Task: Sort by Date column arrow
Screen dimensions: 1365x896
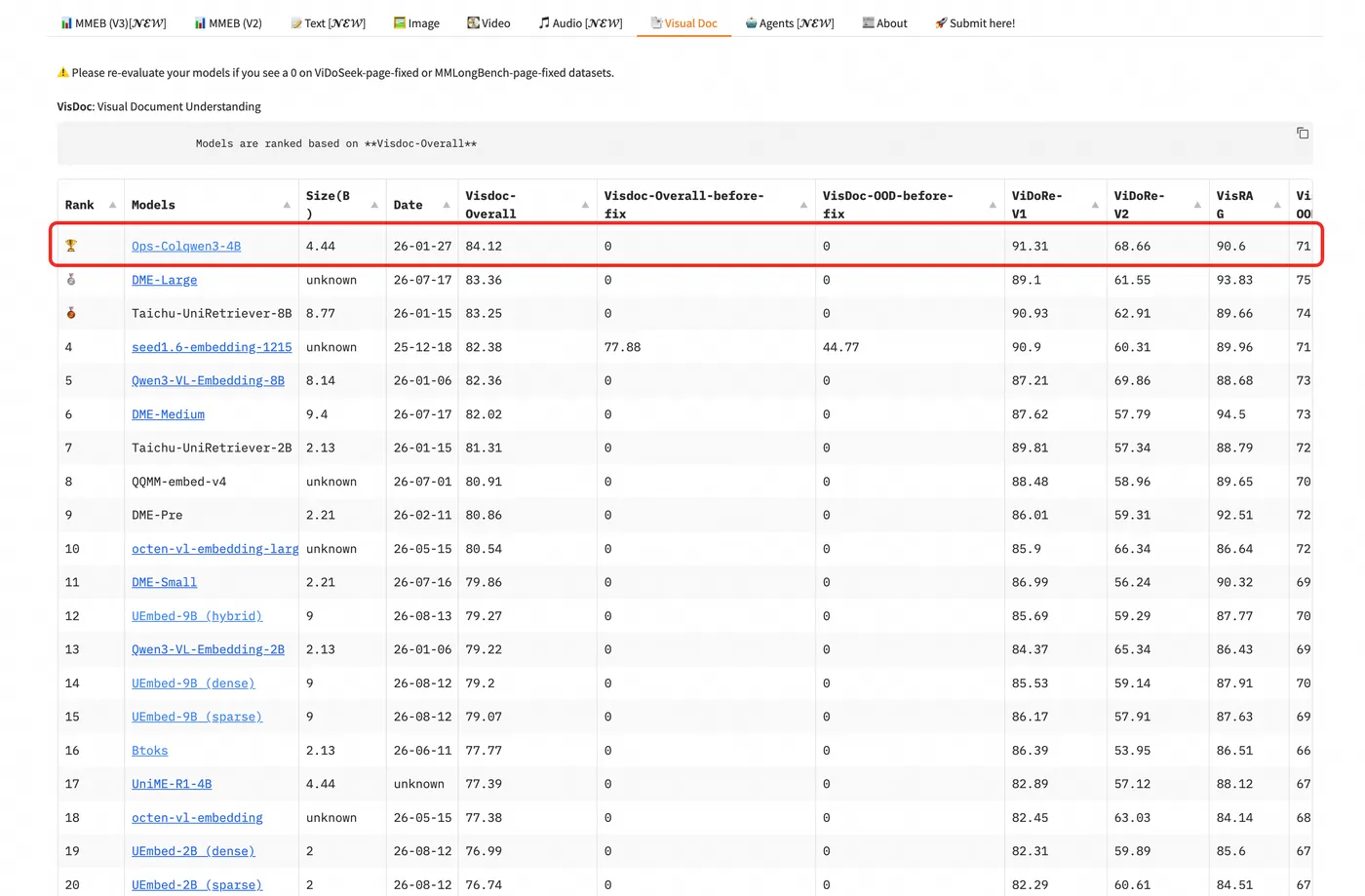Action: pos(447,205)
